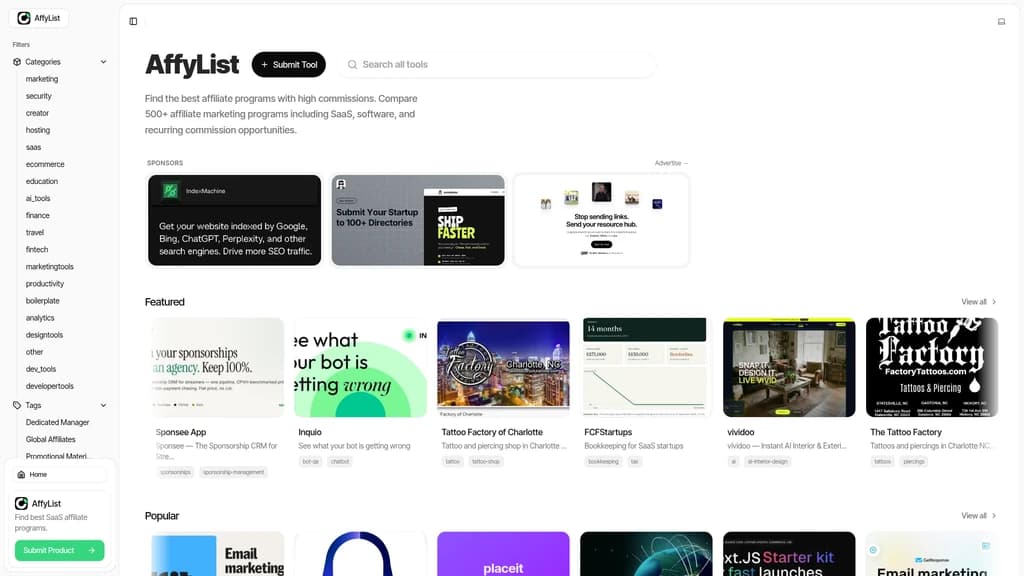Click the bookkeeping tag chip

click(603, 462)
